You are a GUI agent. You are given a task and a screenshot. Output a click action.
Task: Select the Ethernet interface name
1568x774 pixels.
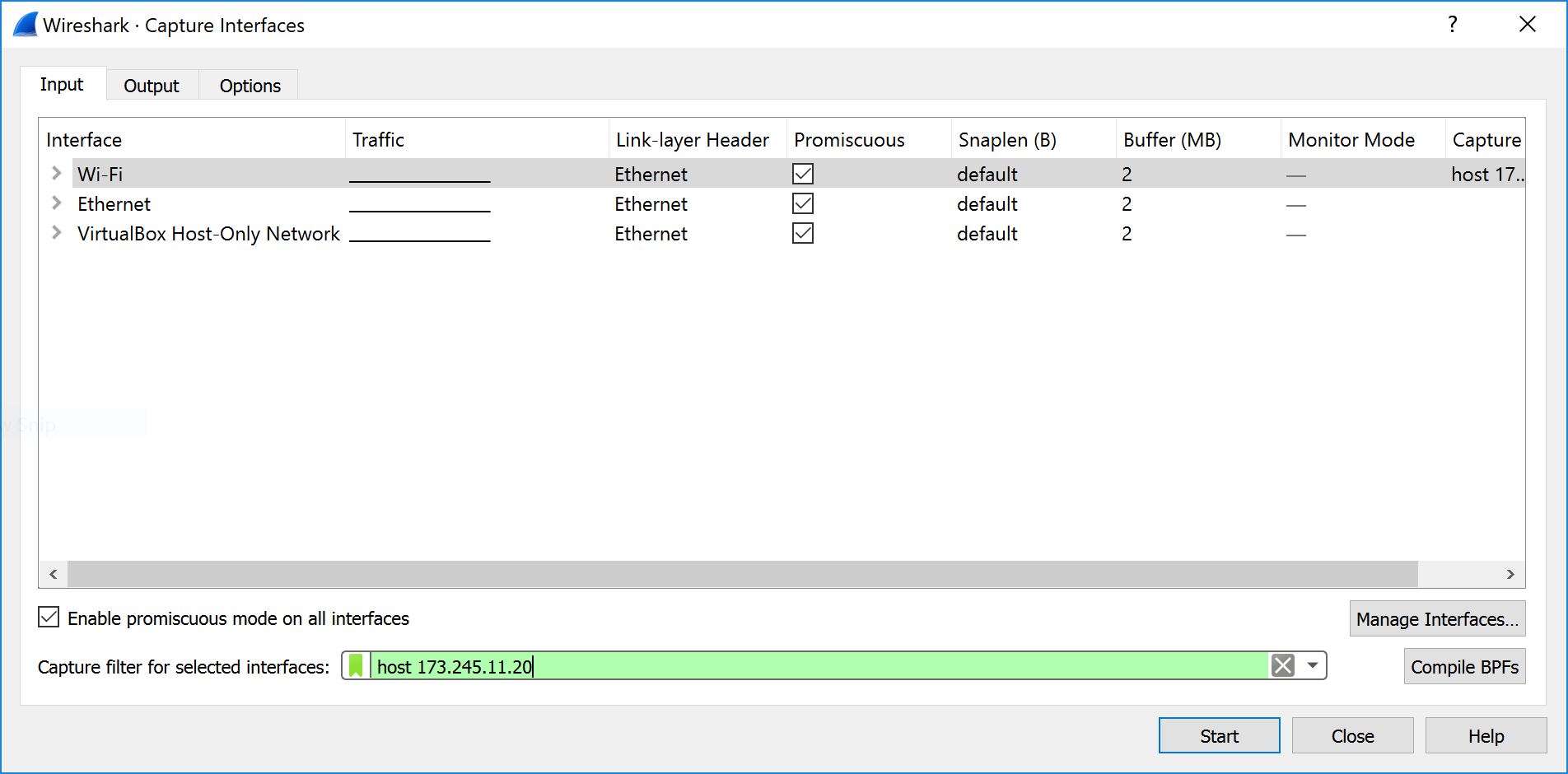click(114, 203)
